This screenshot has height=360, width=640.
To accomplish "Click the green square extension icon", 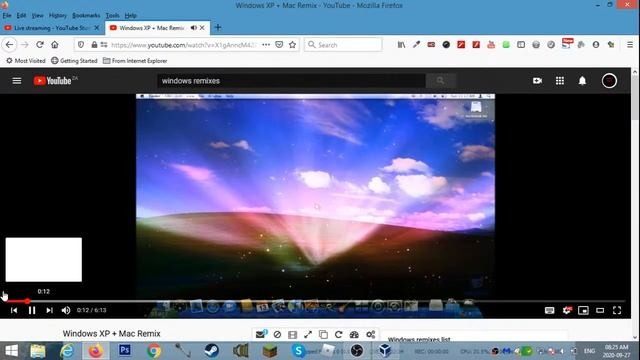I will pos(506,44).
